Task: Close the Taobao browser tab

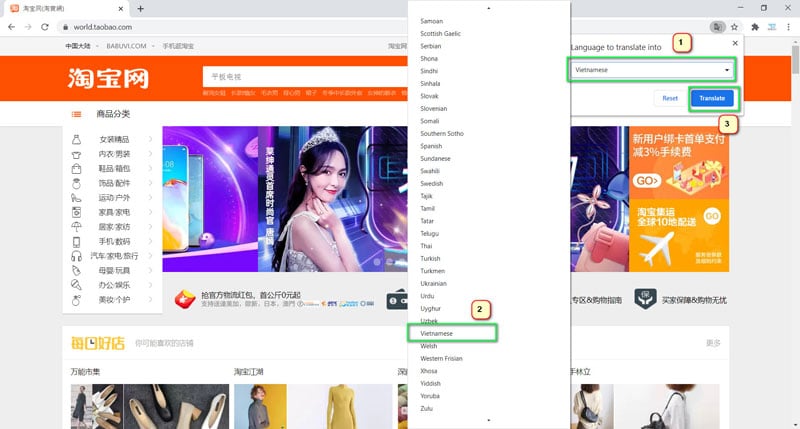Action: coord(121,9)
